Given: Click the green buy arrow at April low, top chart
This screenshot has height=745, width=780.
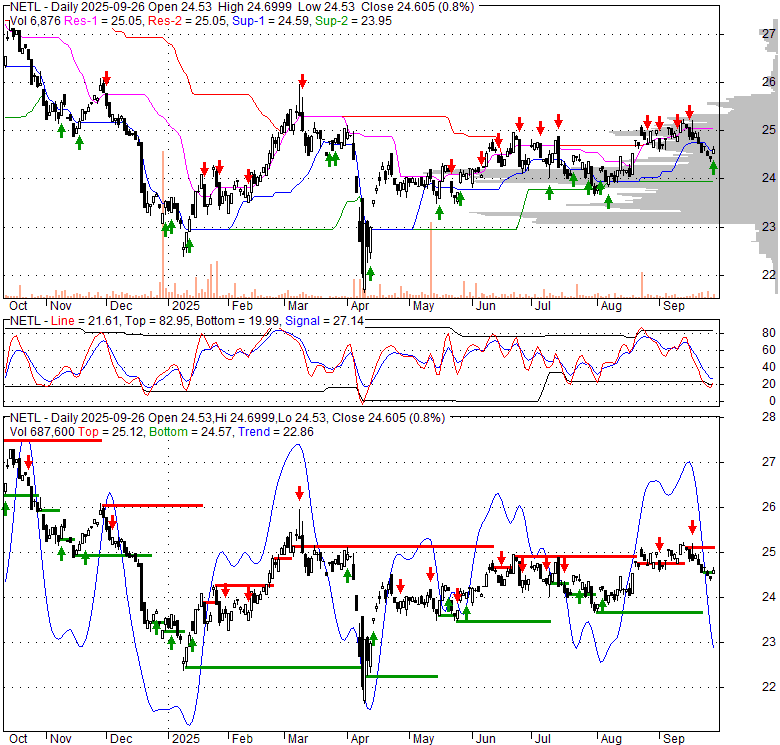Looking at the screenshot, I should click(x=370, y=273).
